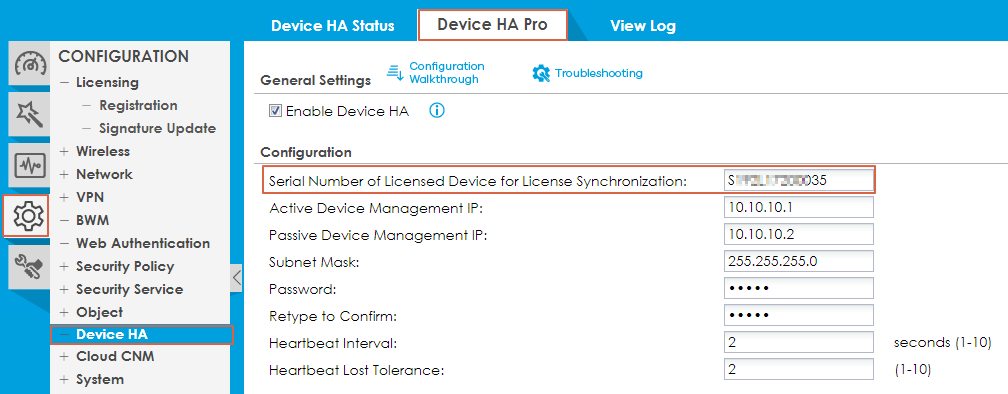Image resolution: width=1008 pixels, height=394 pixels.
Task: Switch to the Device HA Status tab
Action: [x=332, y=26]
